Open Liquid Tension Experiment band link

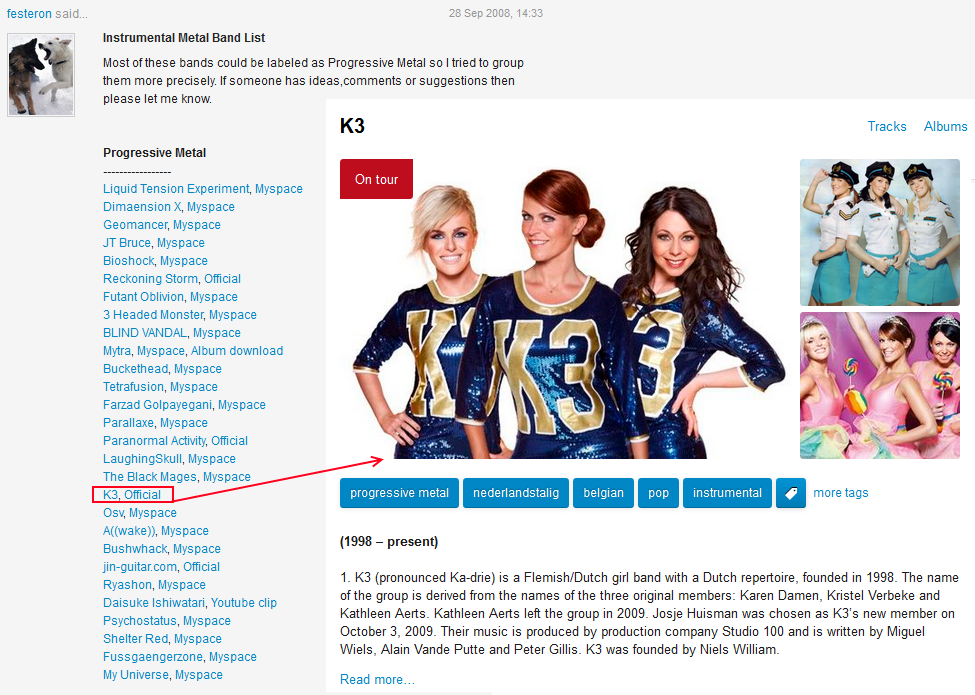tap(176, 188)
